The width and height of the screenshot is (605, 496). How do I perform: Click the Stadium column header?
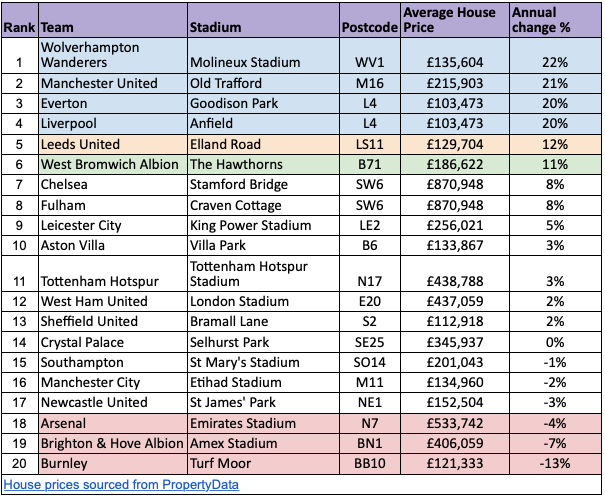pyautogui.click(x=264, y=20)
